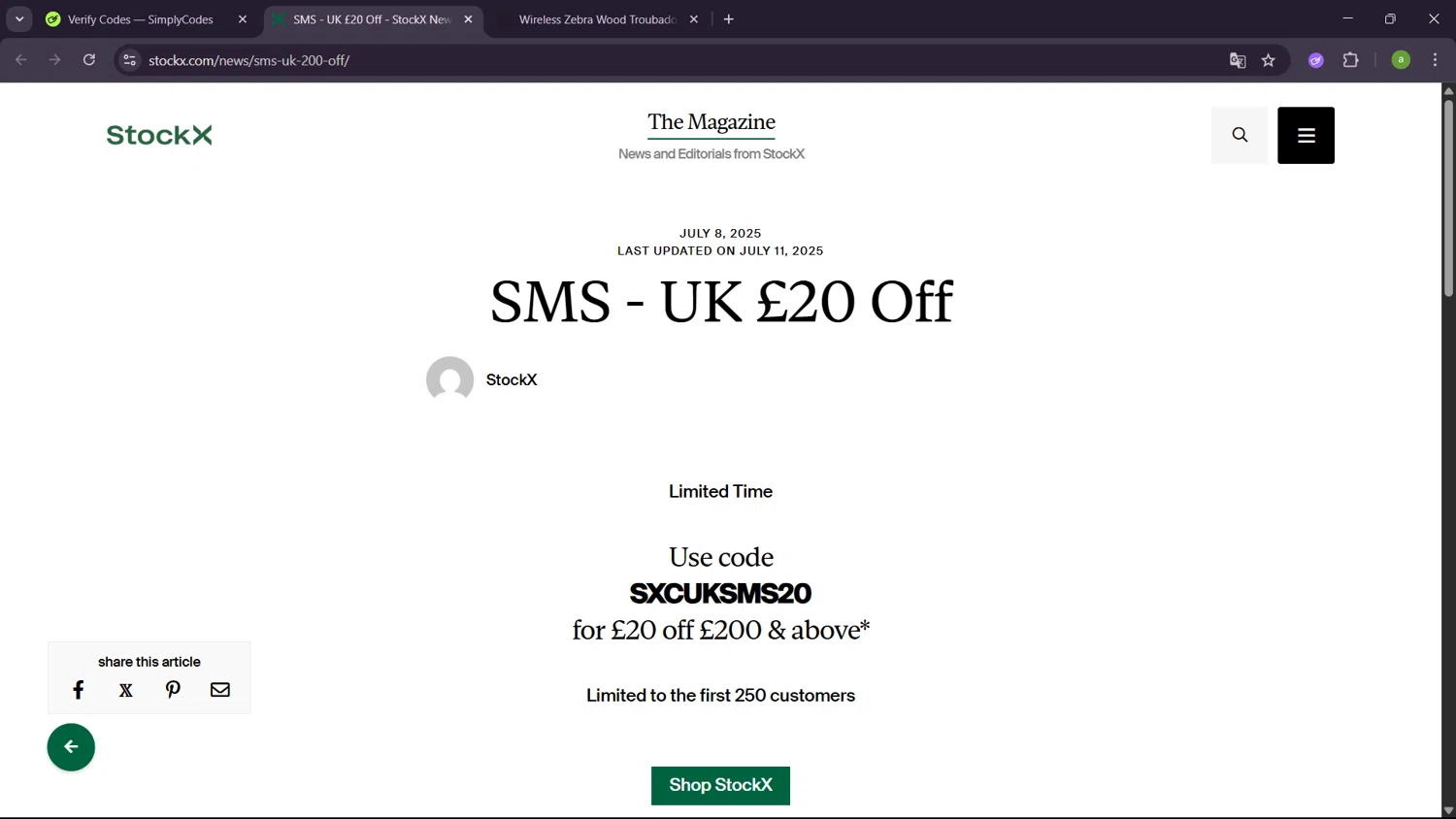Expand the tab search dropdown arrow
This screenshot has height=819, width=1456.
pos(19,19)
